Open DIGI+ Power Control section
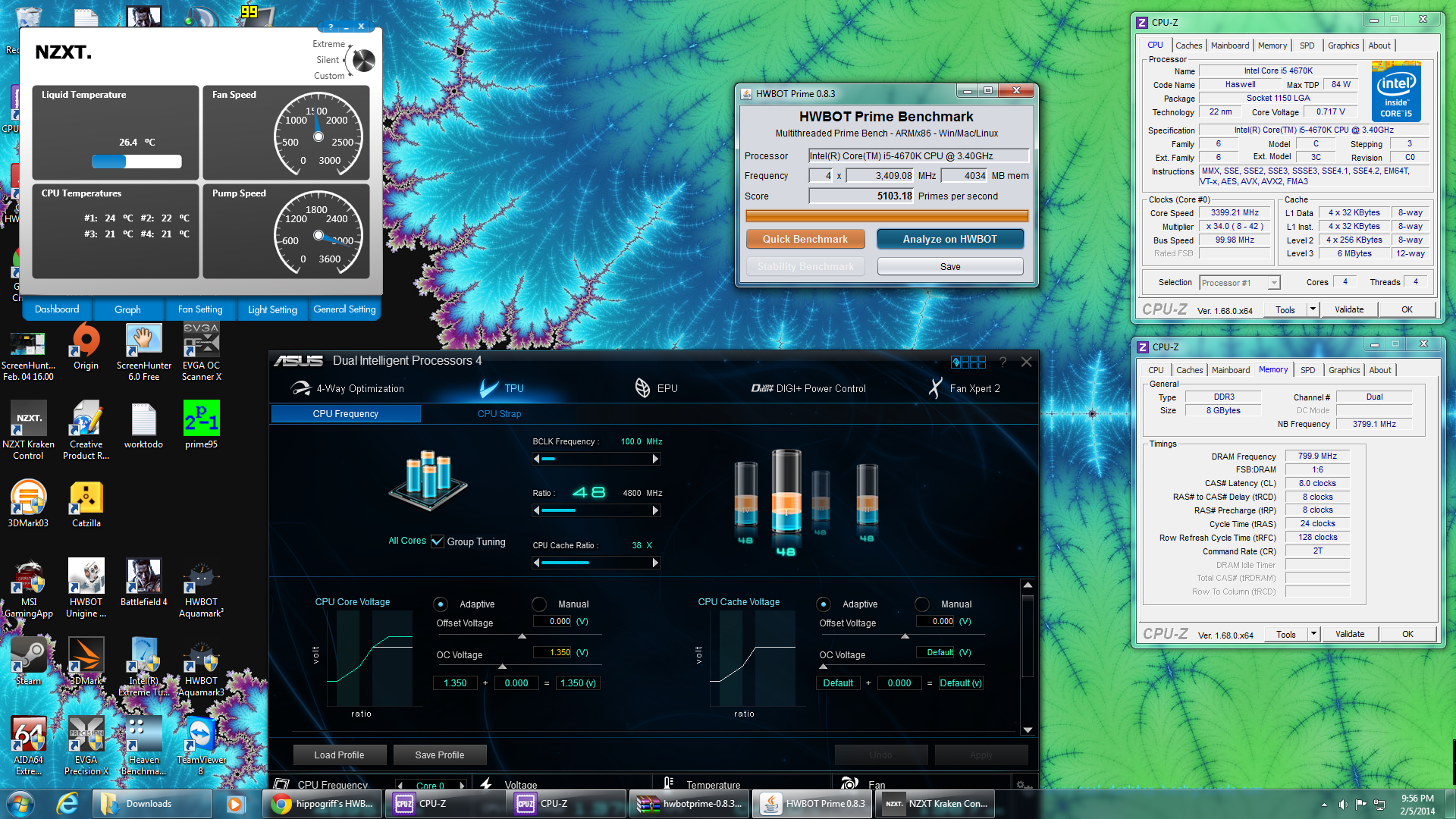Screen dimensions: 1456x819 pos(808,388)
